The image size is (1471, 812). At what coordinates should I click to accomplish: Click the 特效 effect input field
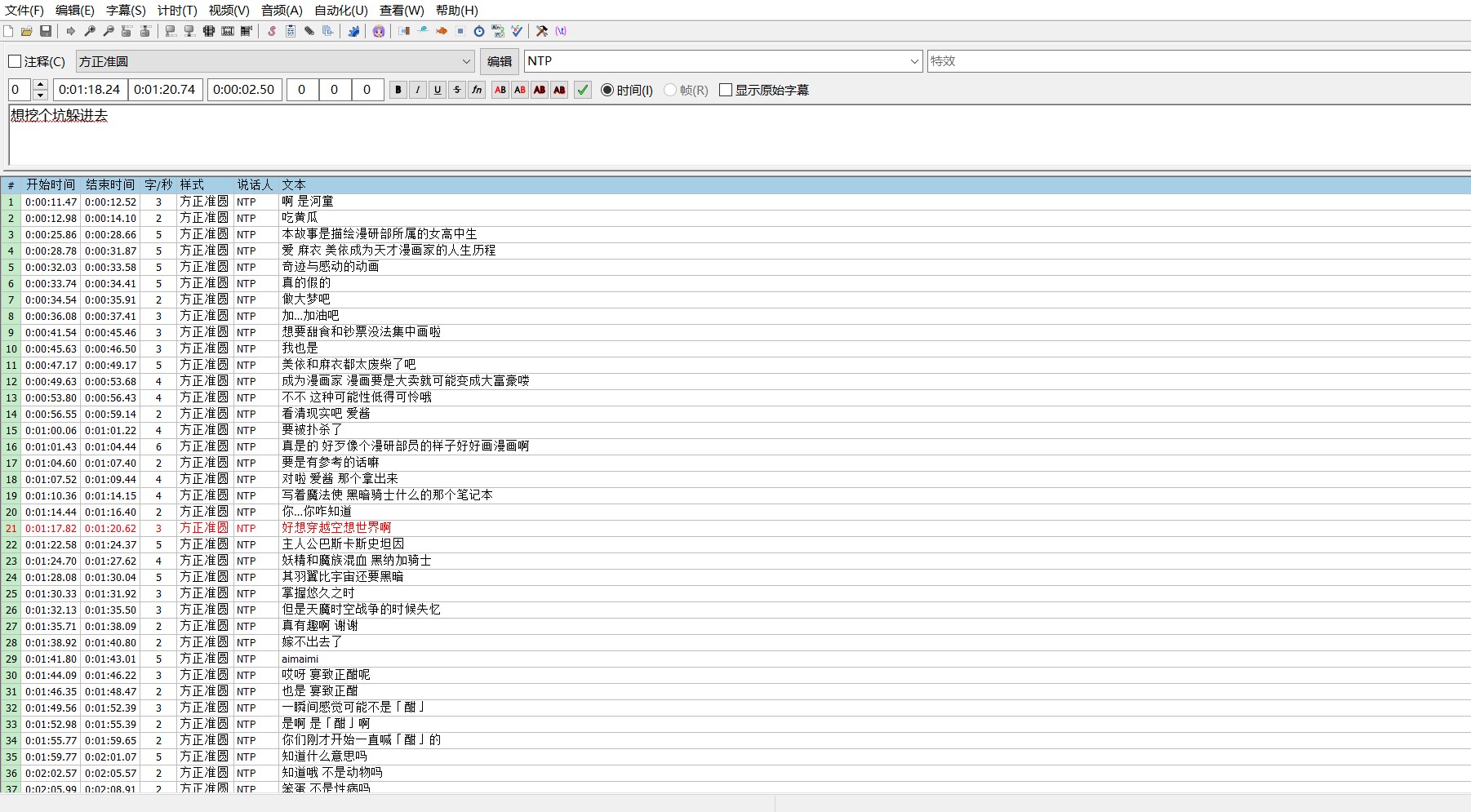(1198, 61)
